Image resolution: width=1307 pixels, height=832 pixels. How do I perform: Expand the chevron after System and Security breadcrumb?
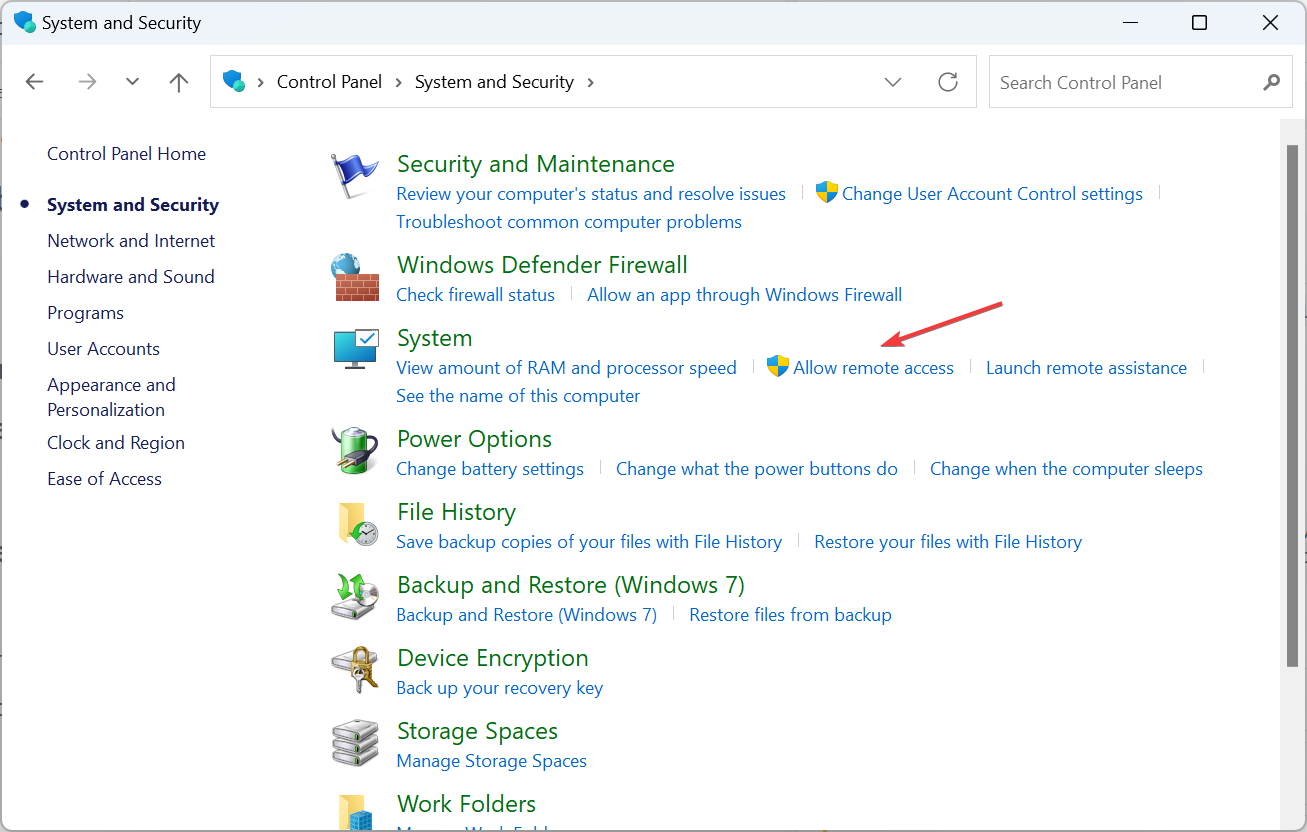tap(590, 82)
